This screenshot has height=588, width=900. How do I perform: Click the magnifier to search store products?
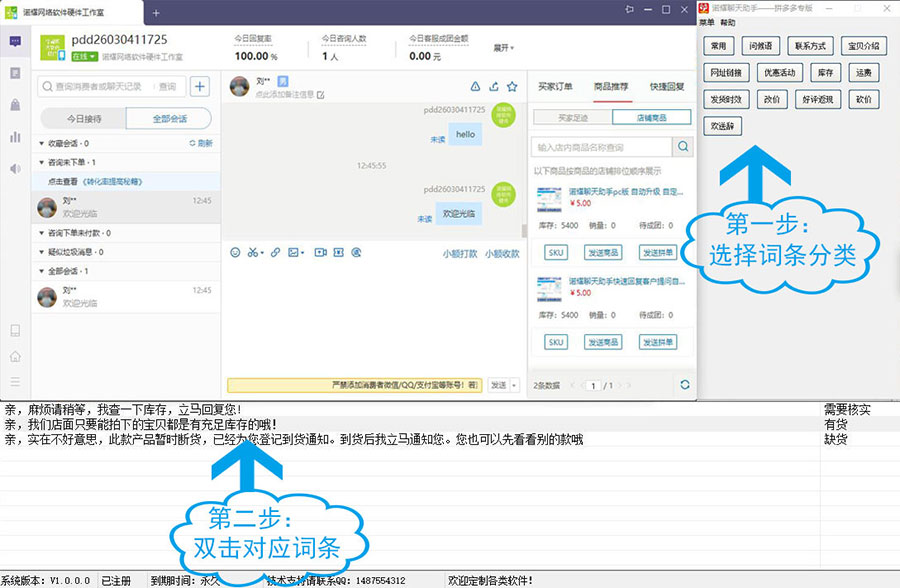(x=683, y=146)
